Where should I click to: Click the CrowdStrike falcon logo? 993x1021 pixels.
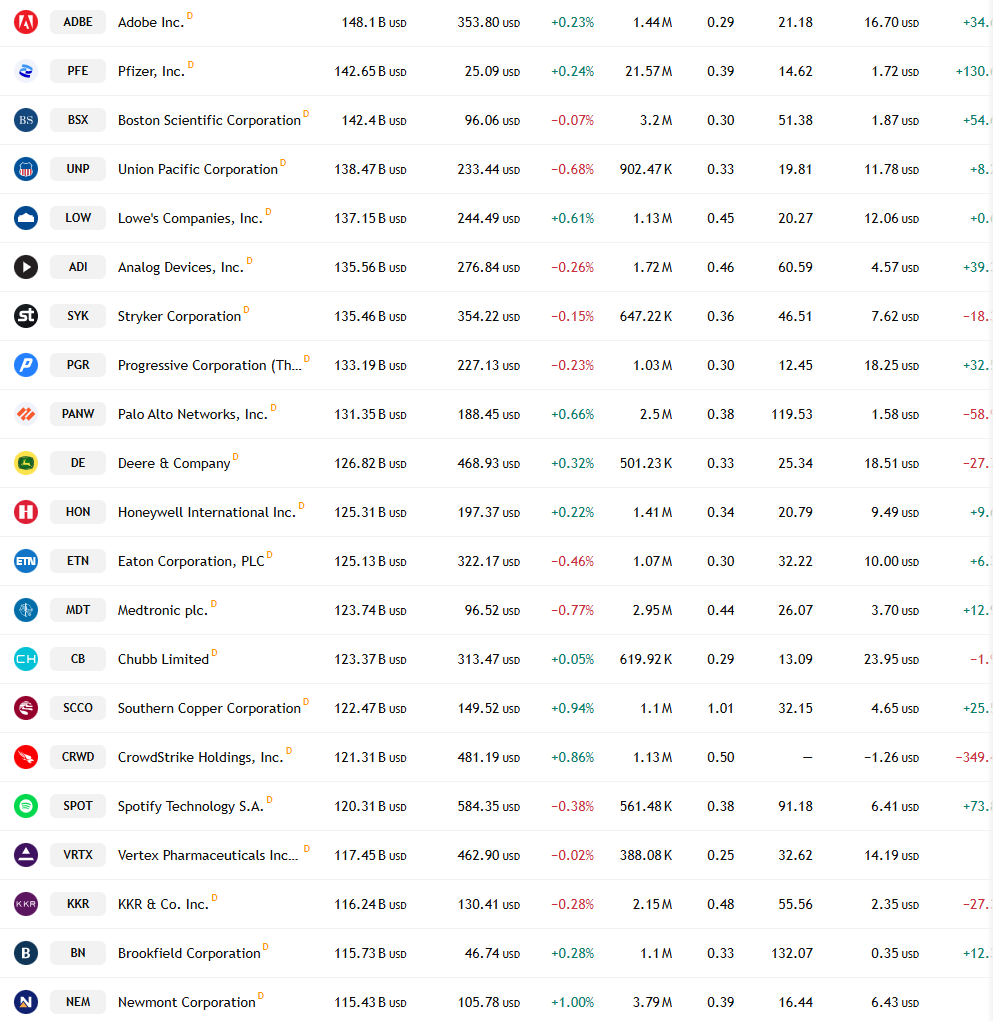tap(26, 757)
